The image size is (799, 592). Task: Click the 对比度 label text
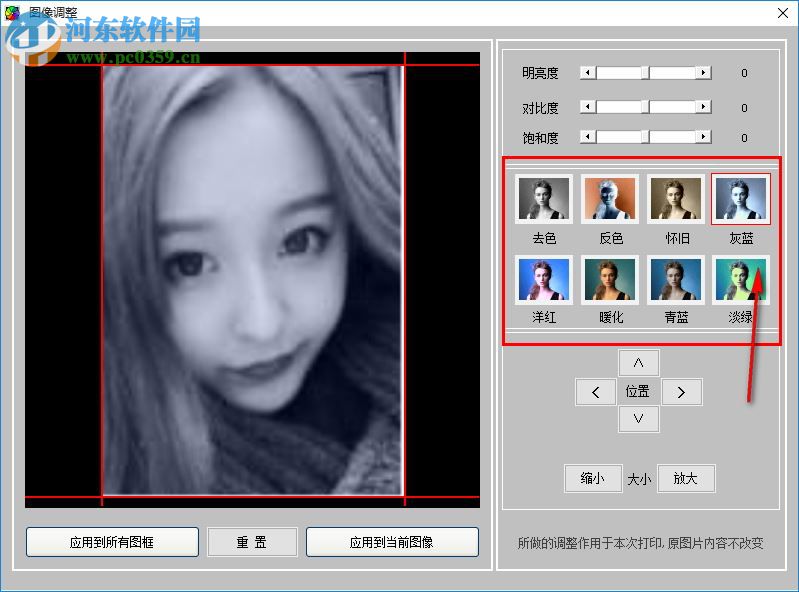coord(540,108)
